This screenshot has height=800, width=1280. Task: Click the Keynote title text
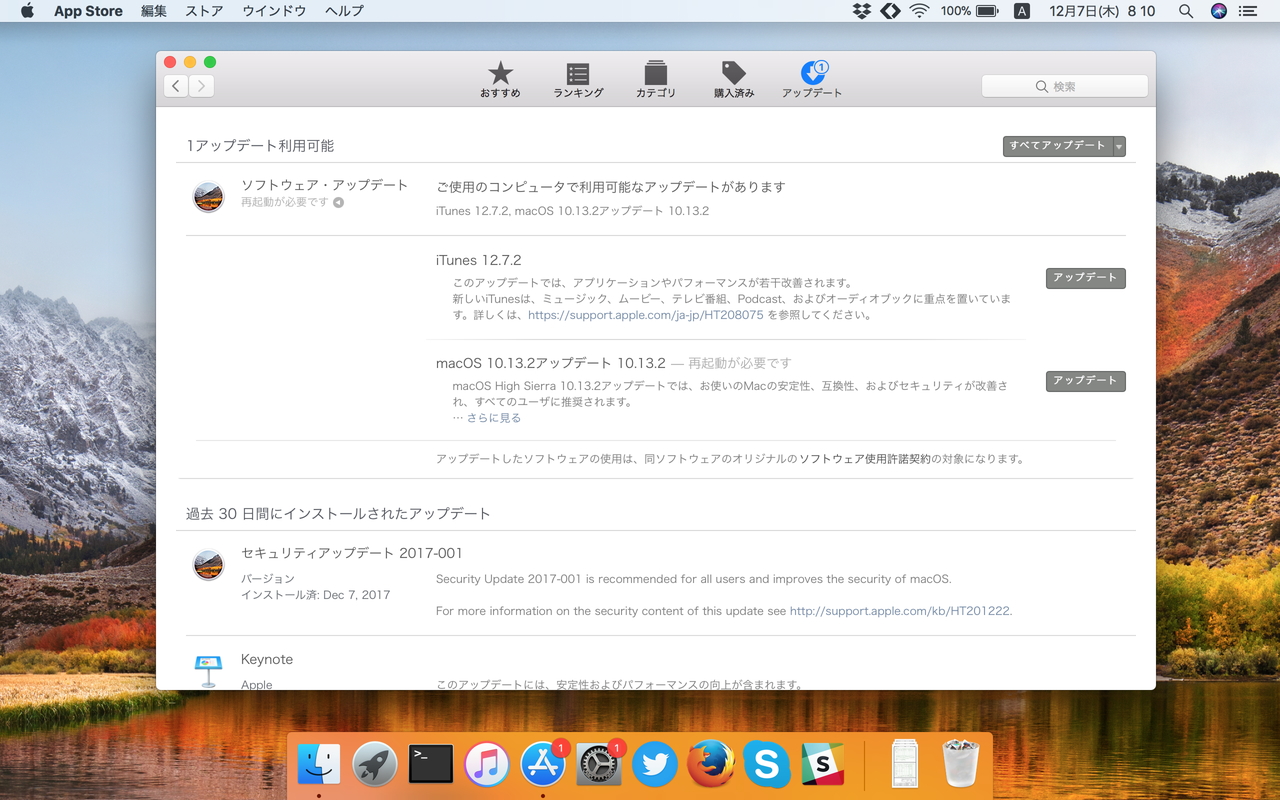[x=267, y=660]
